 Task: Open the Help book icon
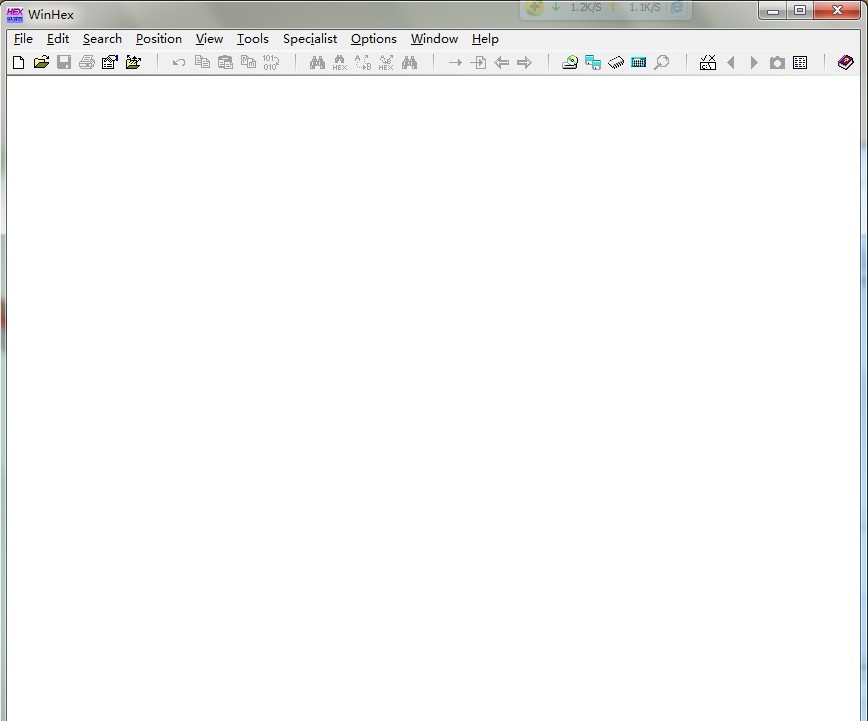[846, 62]
